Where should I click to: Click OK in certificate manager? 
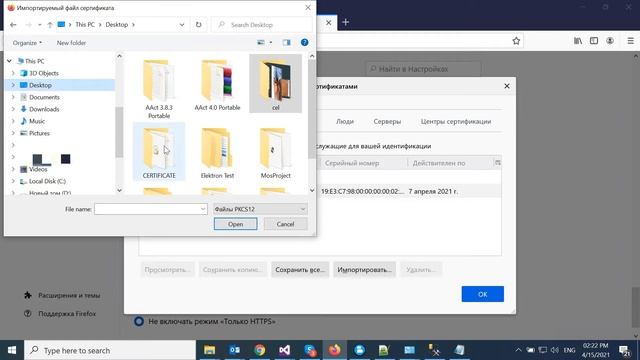point(482,294)
